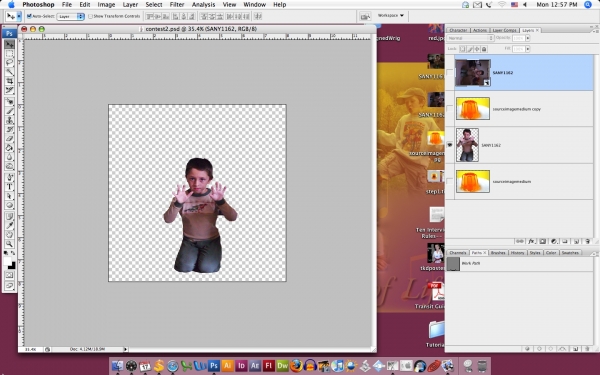Toggle lock position button
Viewport: 600px width, 375px height.
477,49
